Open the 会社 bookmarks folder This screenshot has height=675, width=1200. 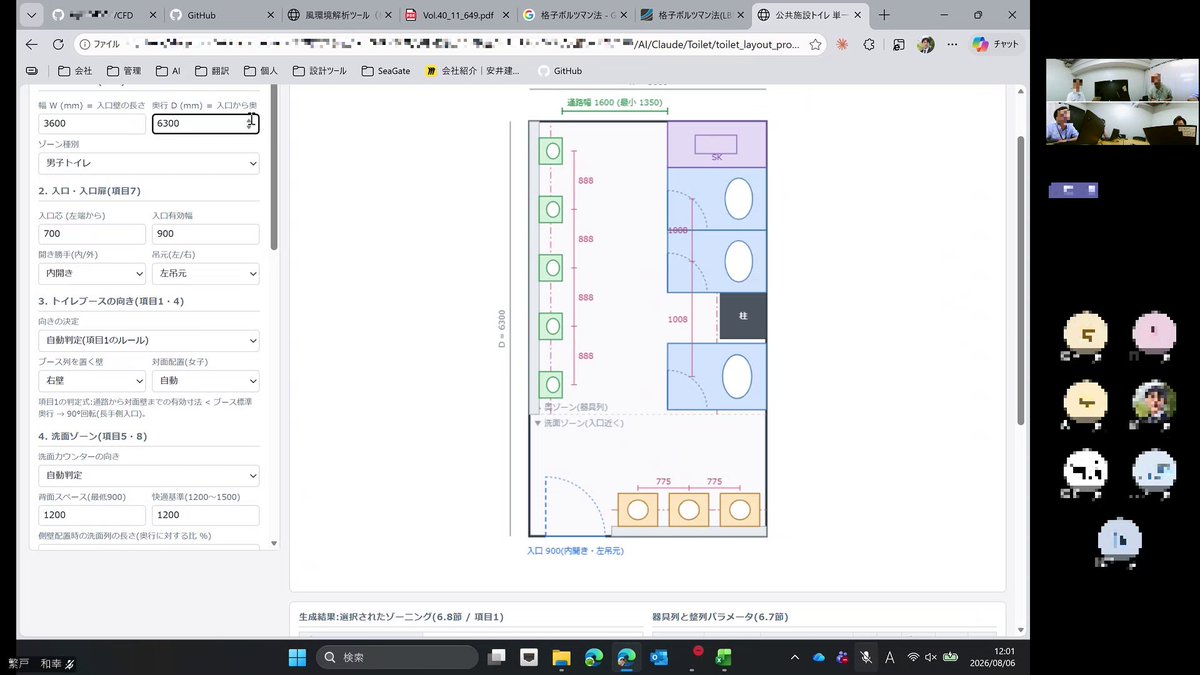75,71
